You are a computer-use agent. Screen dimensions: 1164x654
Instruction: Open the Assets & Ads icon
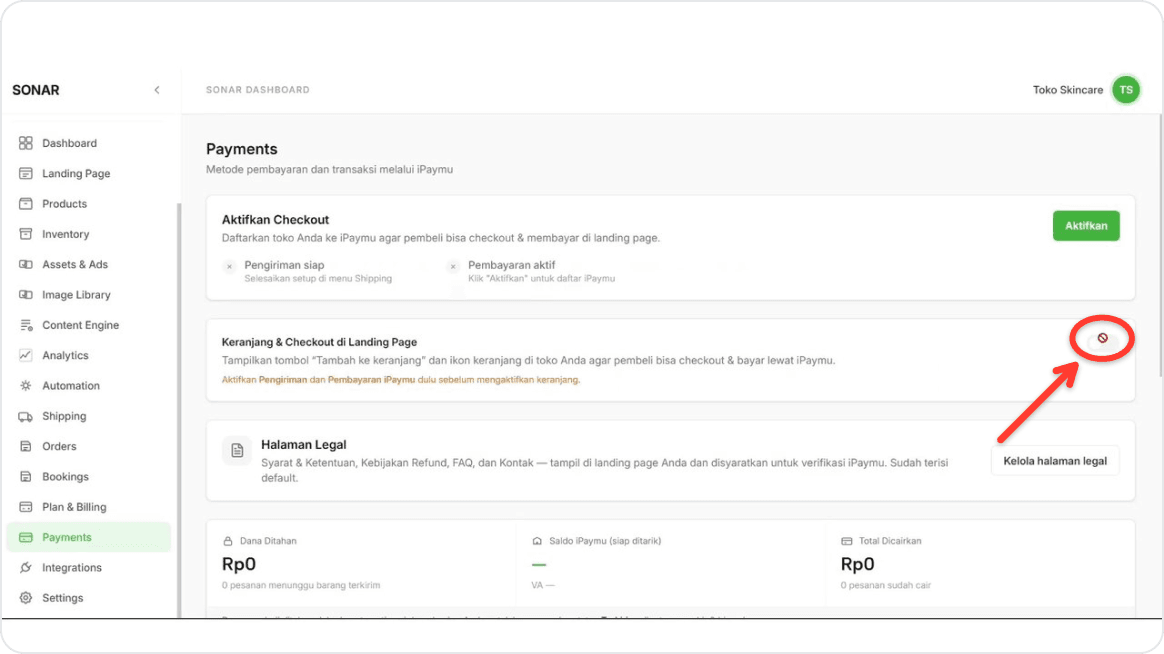[26, 264]
